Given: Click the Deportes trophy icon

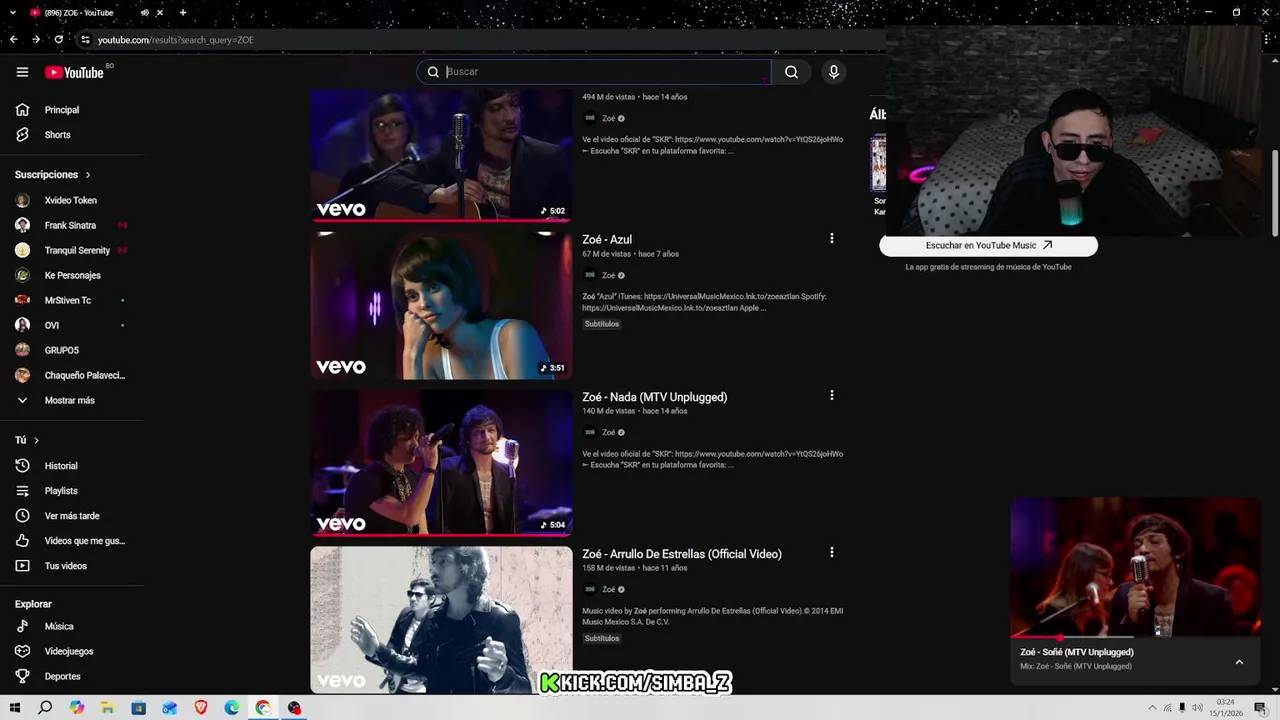Looking at the screenshot, I should pyautogui.click(x=22, y=676).
